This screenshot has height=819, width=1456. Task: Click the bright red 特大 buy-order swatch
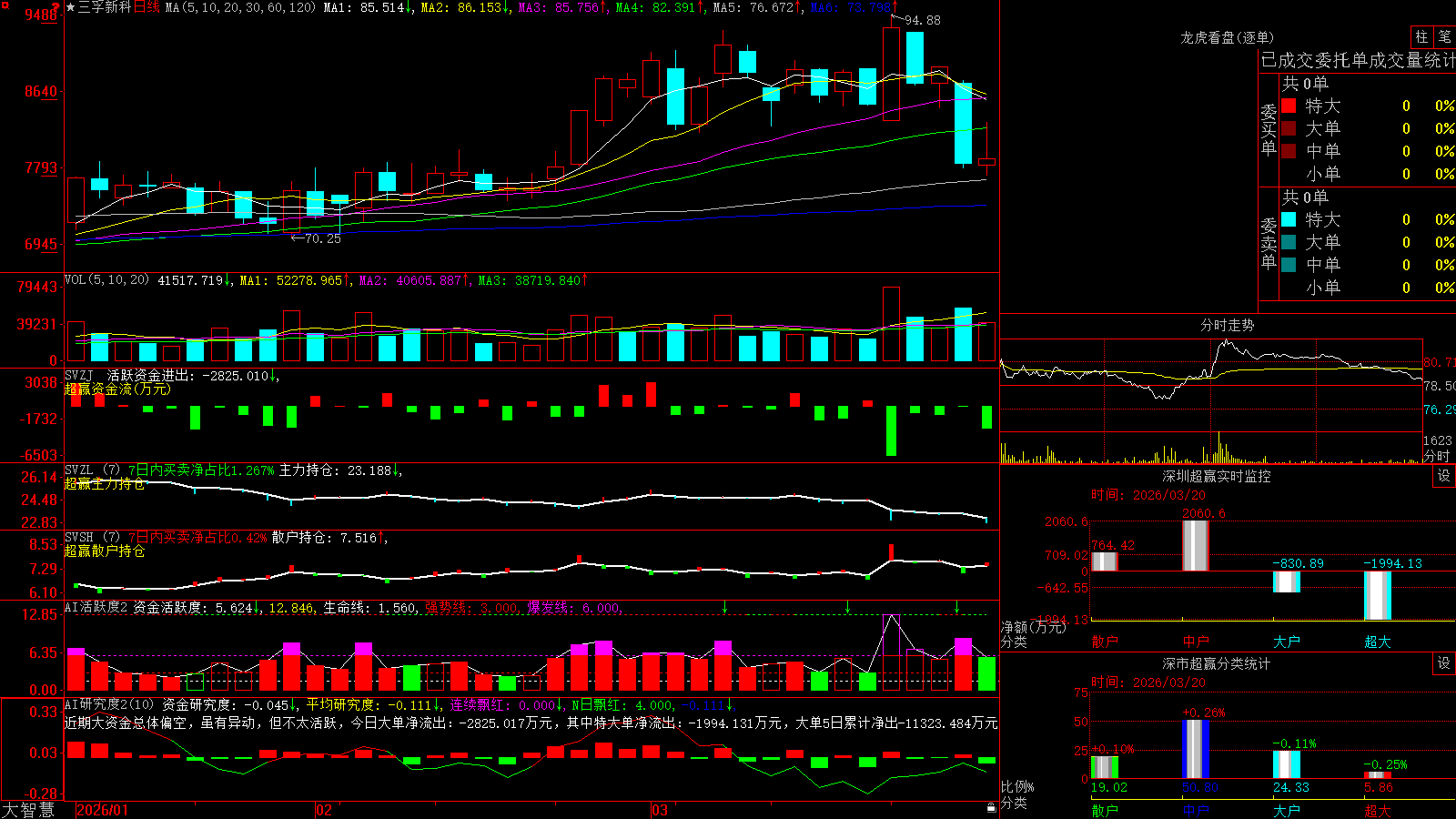click(1289, 106)
